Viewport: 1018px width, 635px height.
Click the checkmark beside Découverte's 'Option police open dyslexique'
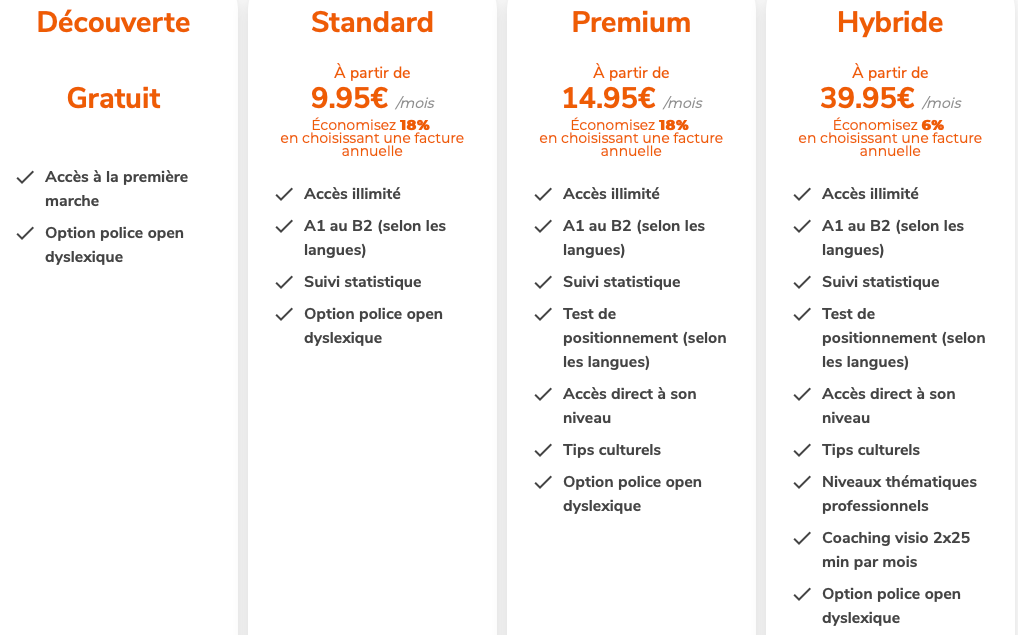pyautogui.click(x=26, y=234)
